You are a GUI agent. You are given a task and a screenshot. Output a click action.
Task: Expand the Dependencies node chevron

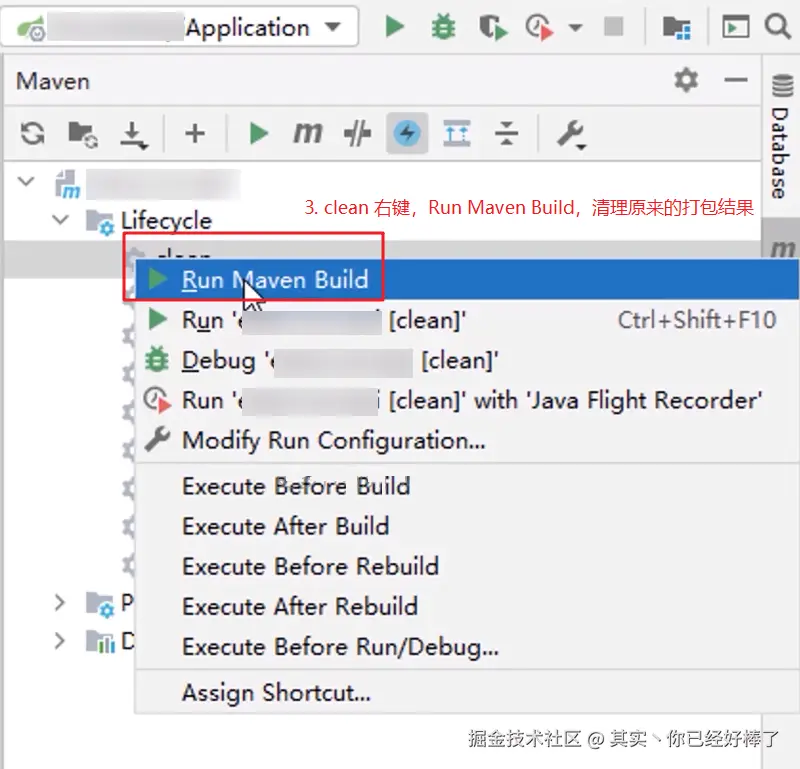[x=59, y=640]
